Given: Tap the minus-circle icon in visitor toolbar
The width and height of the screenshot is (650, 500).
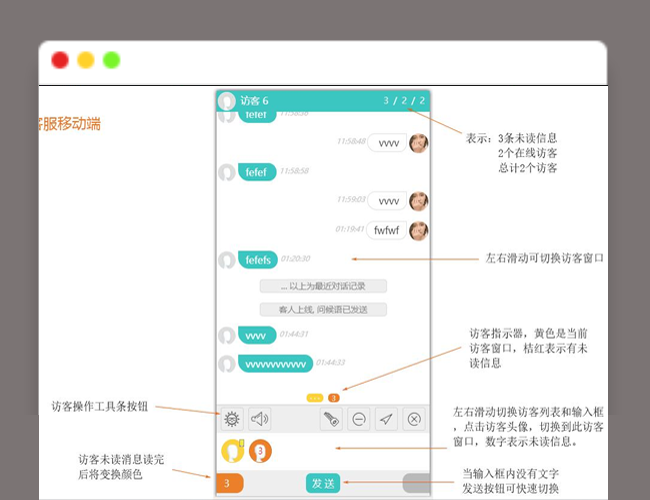Looking at the screenshot, I should click(x=359, y=419).
